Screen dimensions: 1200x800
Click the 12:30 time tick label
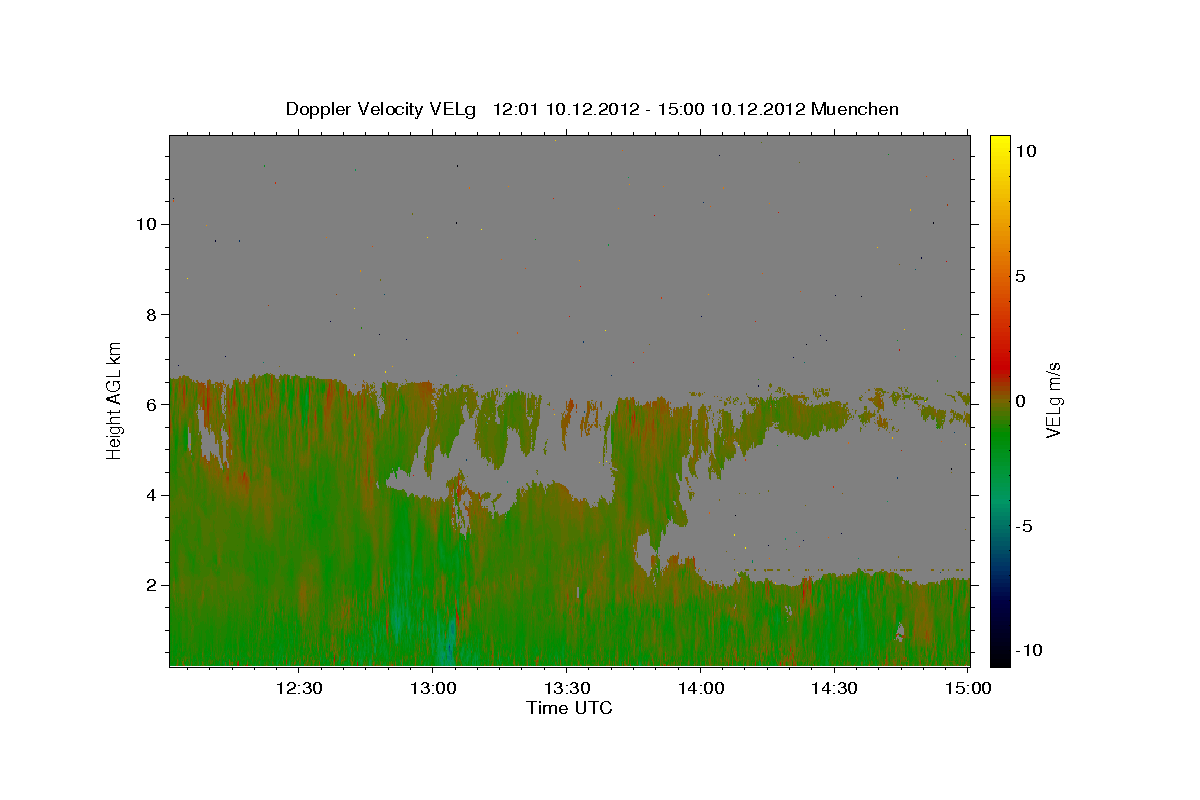point(299,688)
